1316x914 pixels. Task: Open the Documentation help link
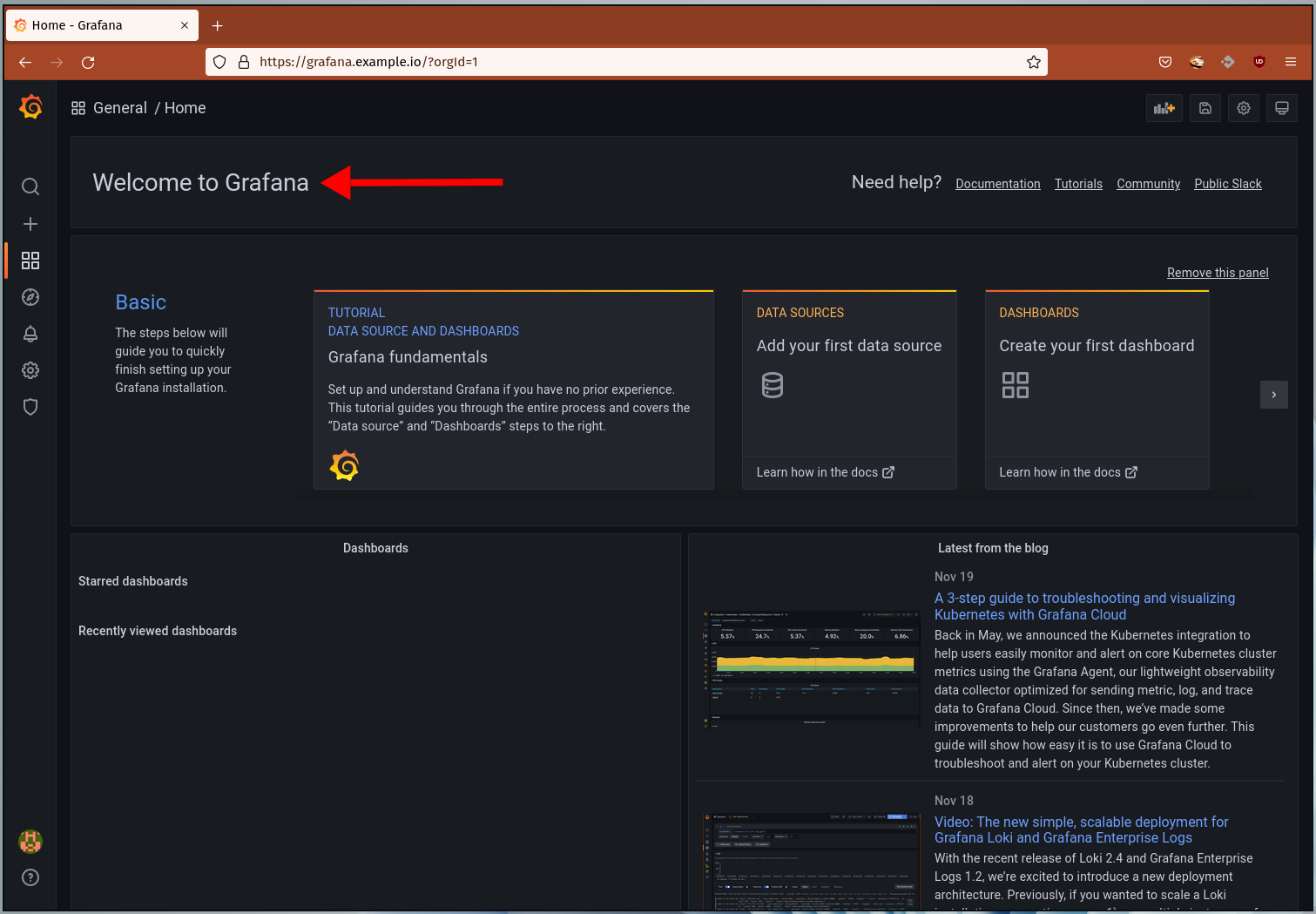[x=998, y=184]
